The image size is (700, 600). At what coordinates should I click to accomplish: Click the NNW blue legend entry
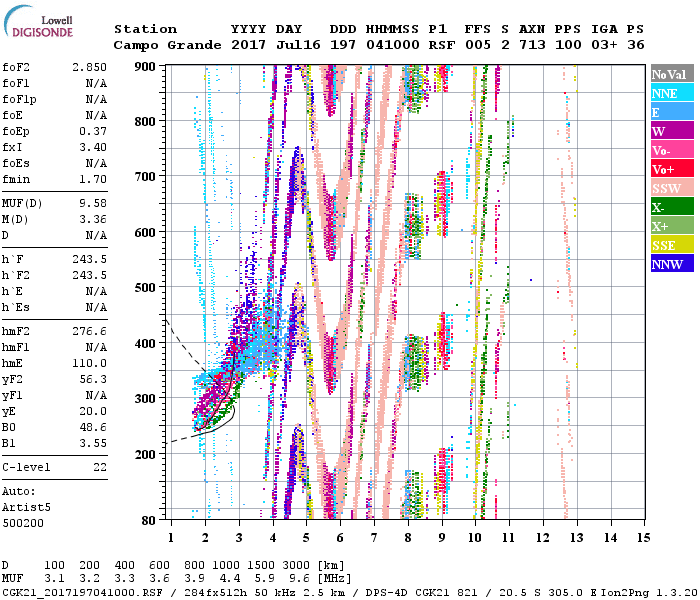point(672,264)
